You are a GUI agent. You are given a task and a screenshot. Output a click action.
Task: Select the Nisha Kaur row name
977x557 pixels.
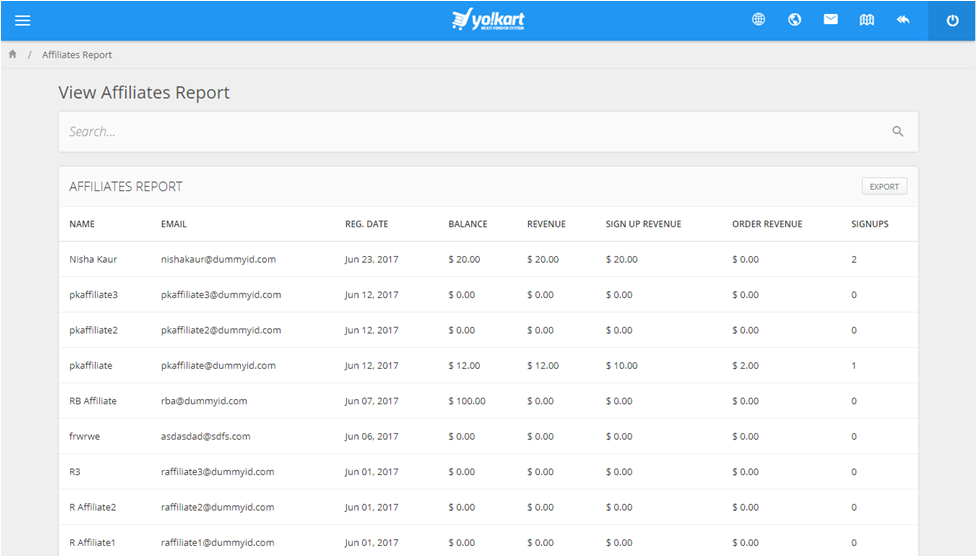pos(93,260)
